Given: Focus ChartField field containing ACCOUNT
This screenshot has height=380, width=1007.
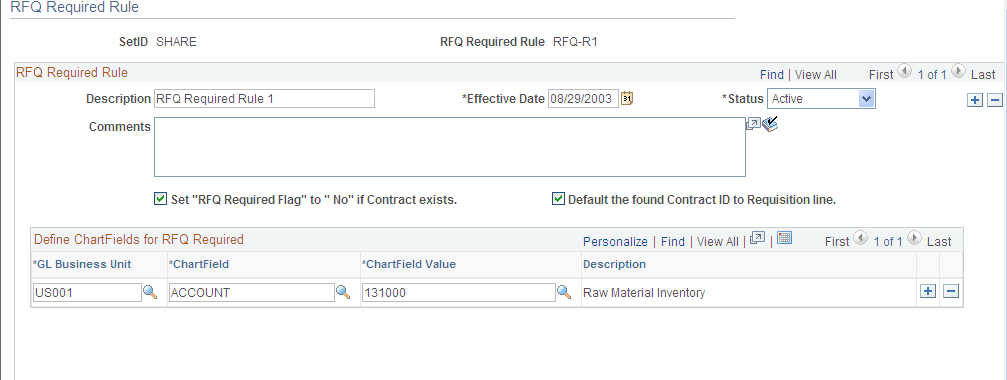Looking at the screenshot, I should (x=252, y=293).
